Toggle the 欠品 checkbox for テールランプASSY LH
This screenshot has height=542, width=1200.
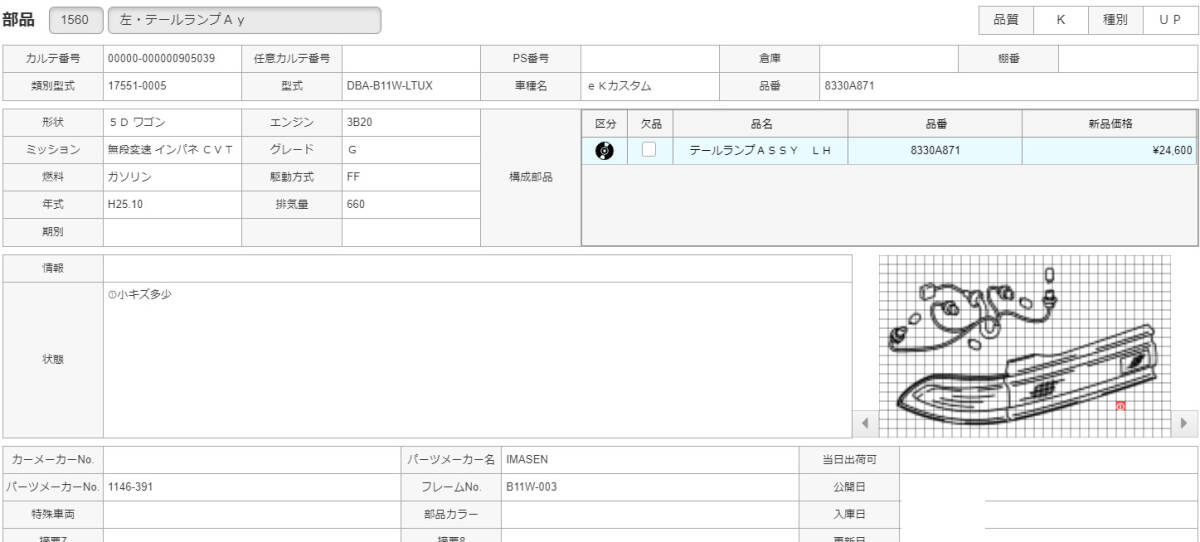tap(649, 150)
